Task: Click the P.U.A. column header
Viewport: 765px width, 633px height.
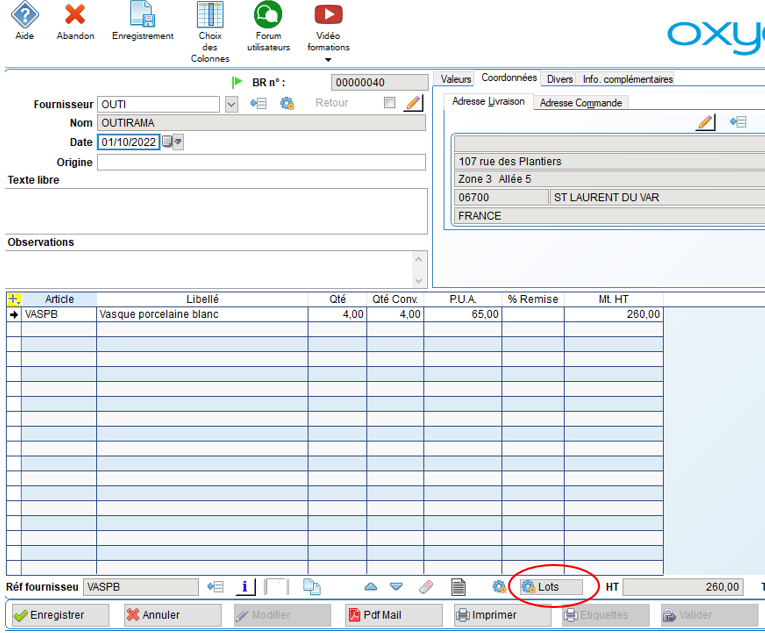Action: [463, 299]
